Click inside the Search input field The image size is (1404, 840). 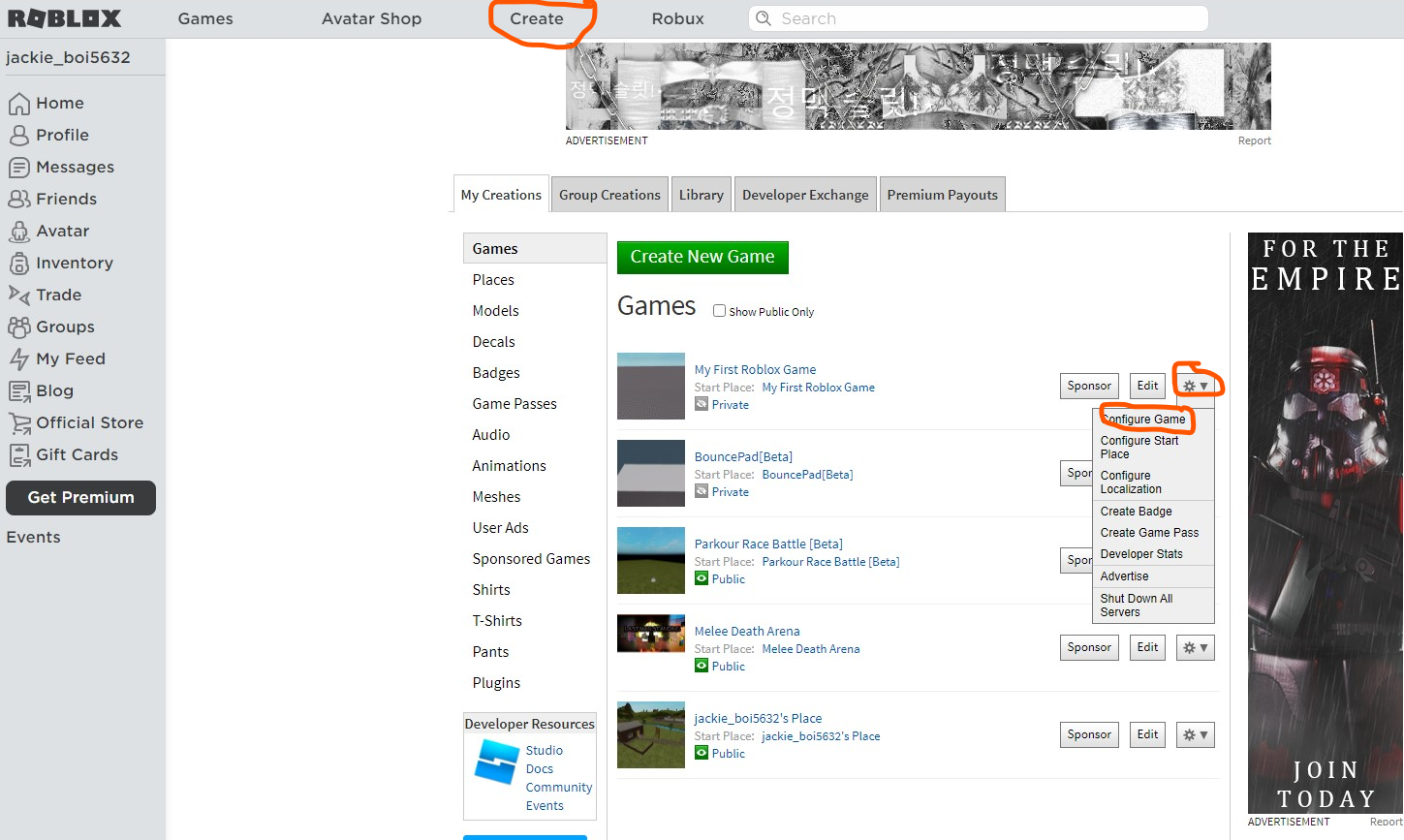click(969, 17)
